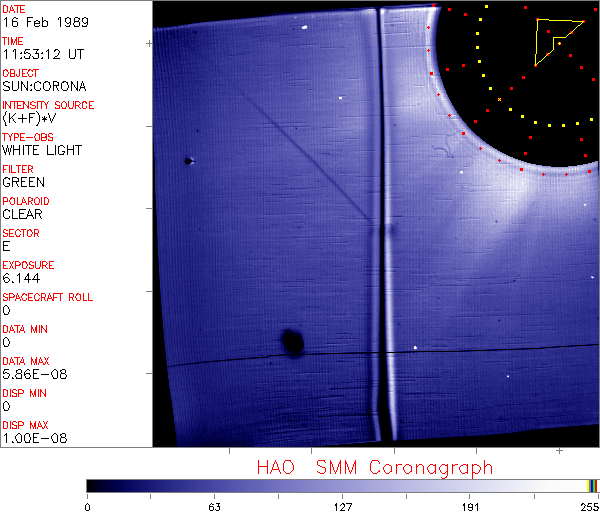This screenshot has width=600, height=512.
Task: Click the colorbar label 191
Action: [470, 507]
